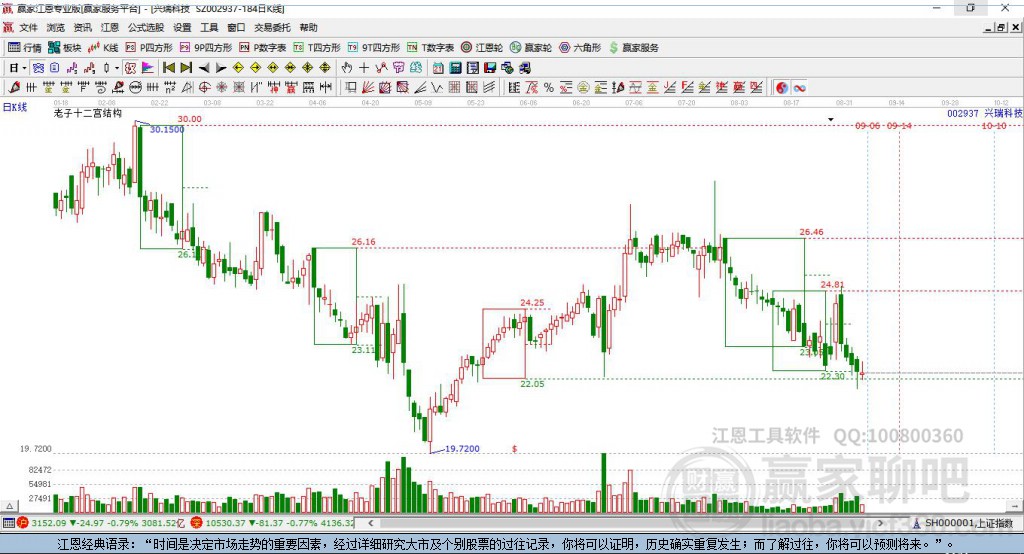Jump to first bar with skip-start arrow
This screenshot has height=554, width=1024.
click(x=168, y=67)
